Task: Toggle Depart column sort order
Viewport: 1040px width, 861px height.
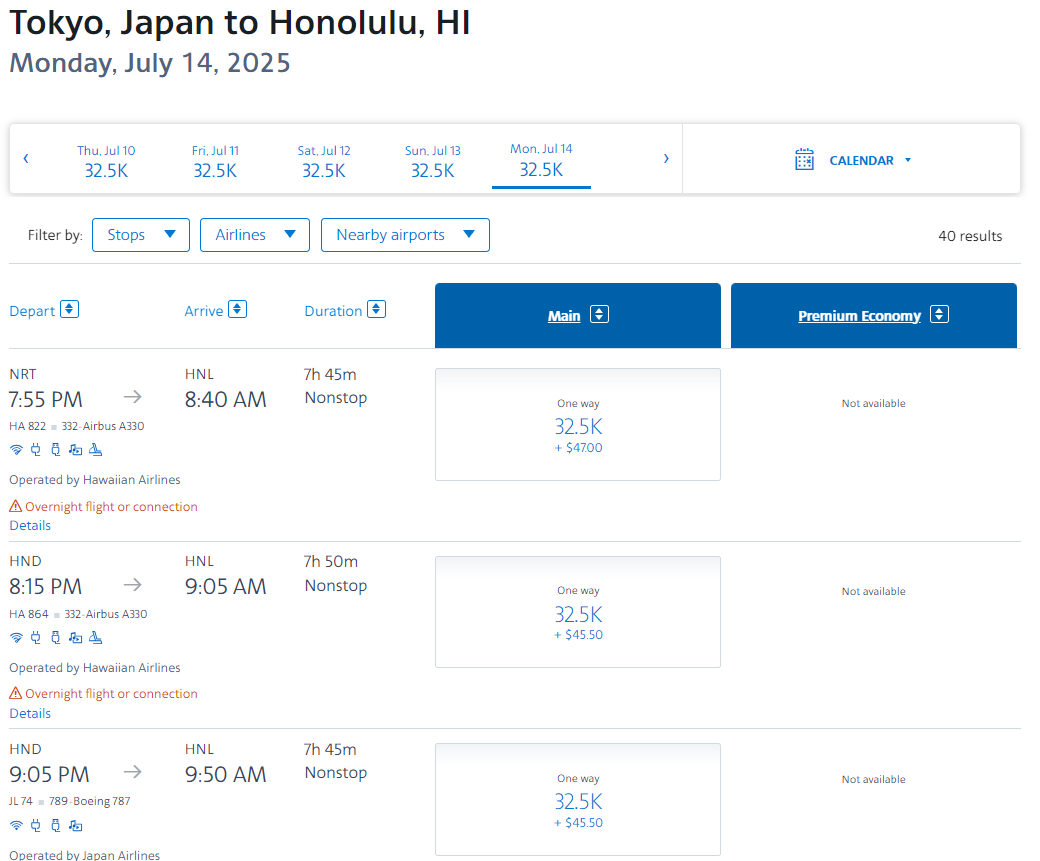Action: click(x=70, y=309)
